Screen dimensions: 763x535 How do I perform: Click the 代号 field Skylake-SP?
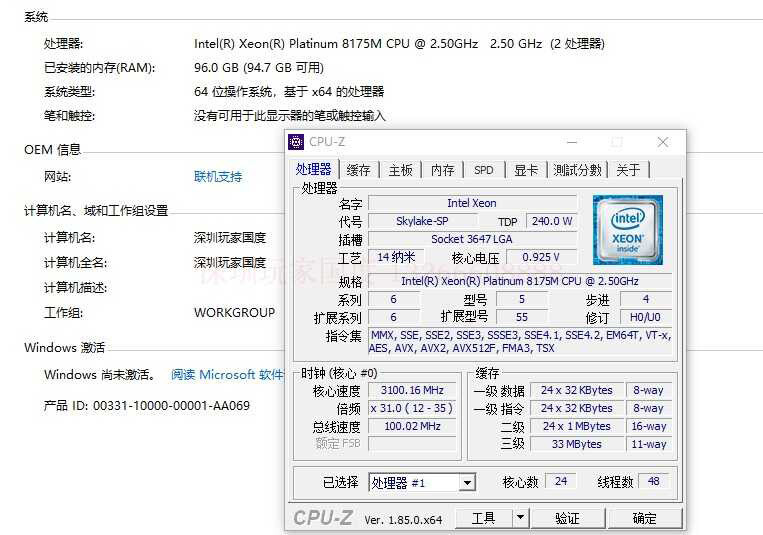click(422, 221)
